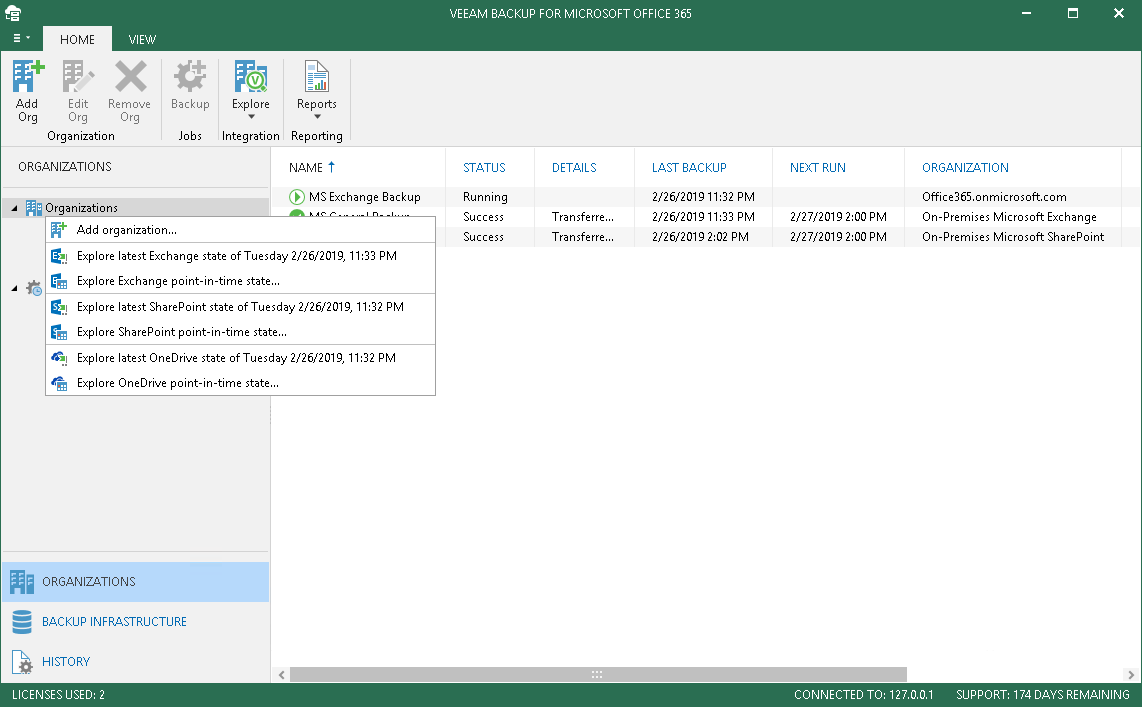Viewport: 1142px width, 707px height.
Task: Open the main application menu button
Action: pos(21,39)
